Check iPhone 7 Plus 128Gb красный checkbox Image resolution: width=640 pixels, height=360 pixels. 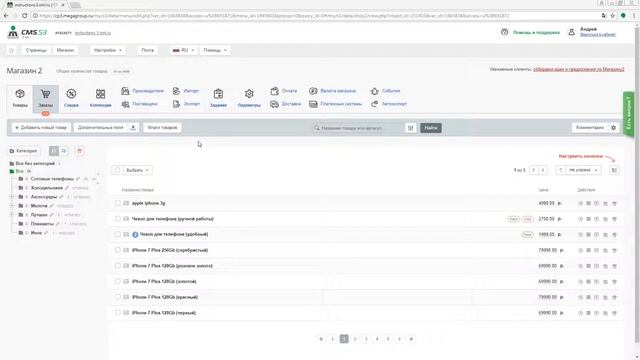tap(118, 297)
